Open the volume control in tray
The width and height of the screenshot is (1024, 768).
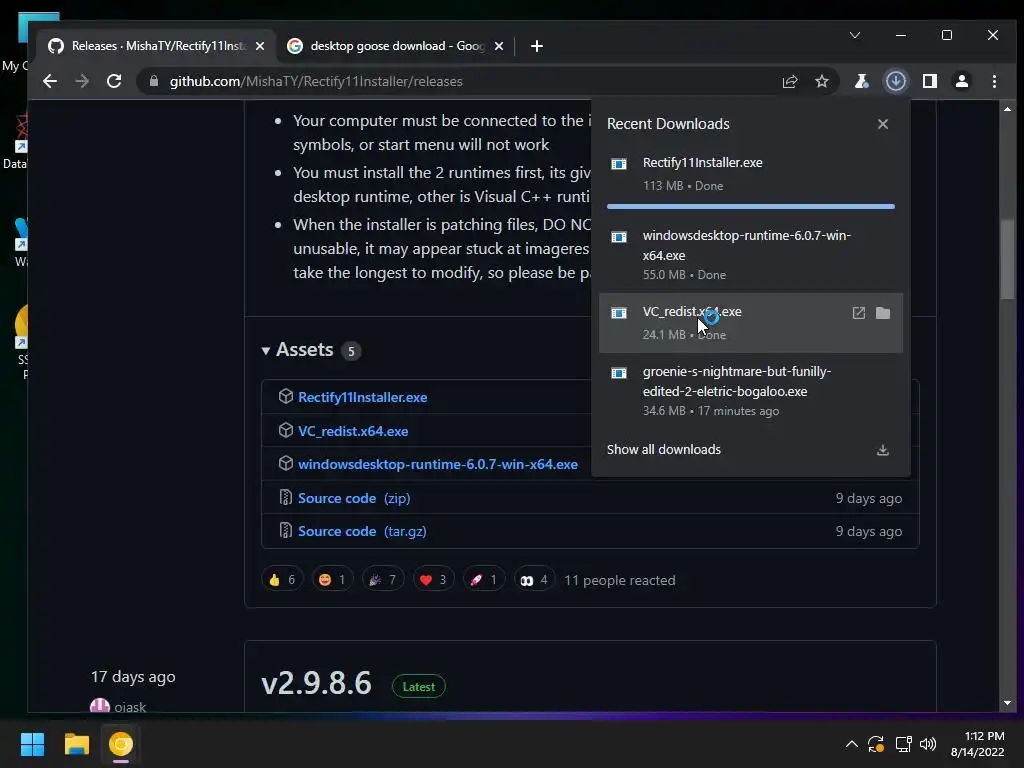pos(928,744)
